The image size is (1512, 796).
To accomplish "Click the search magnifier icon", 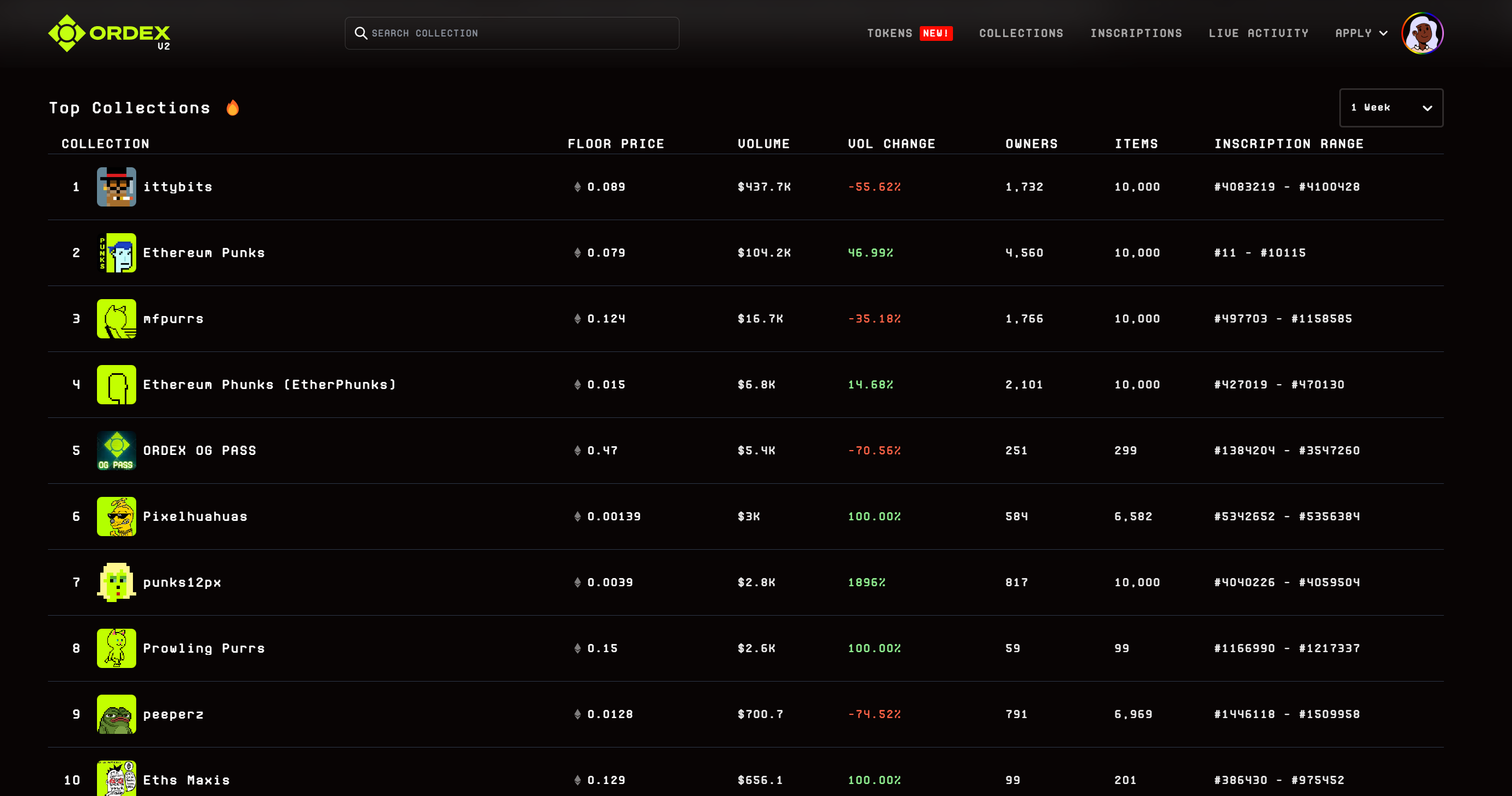I will tap(361, 33).
